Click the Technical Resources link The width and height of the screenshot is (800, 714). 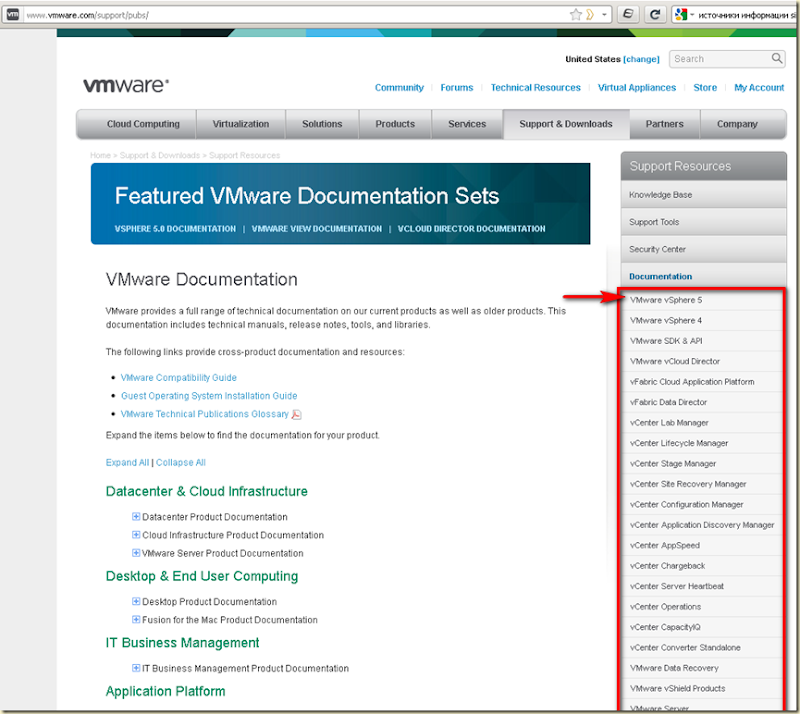[536, 88]
